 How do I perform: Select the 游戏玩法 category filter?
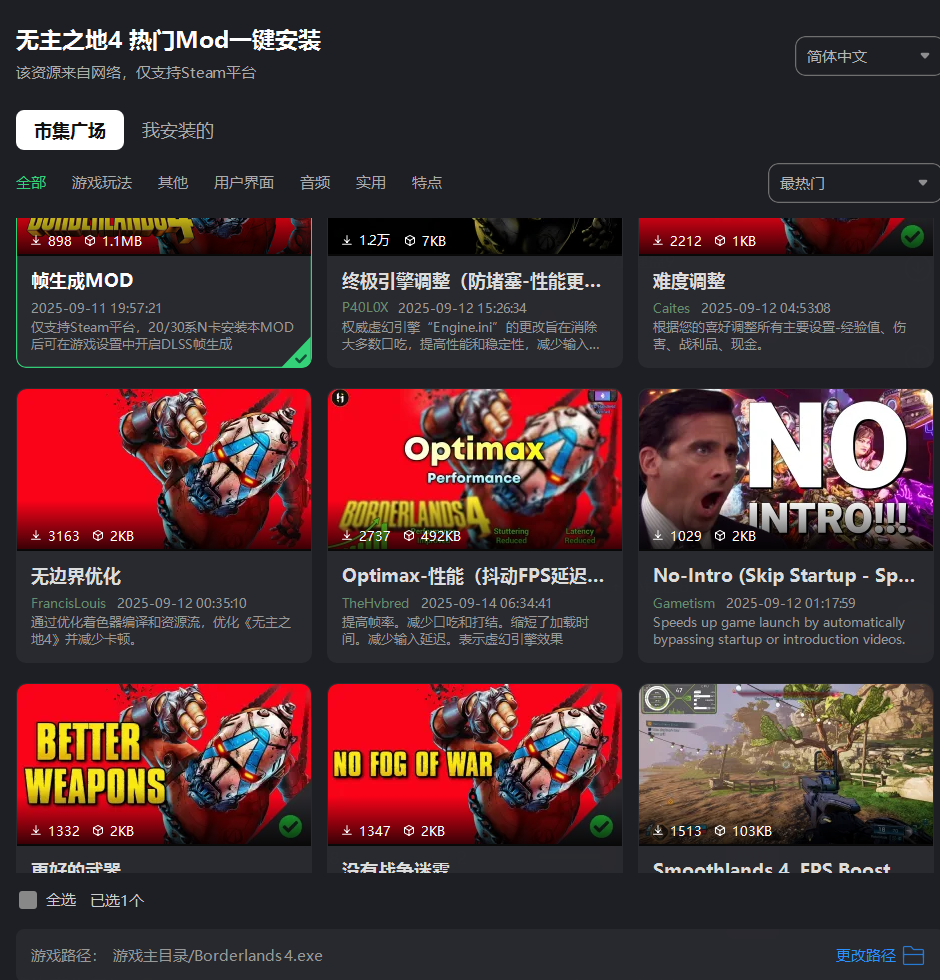click(101, 183)
